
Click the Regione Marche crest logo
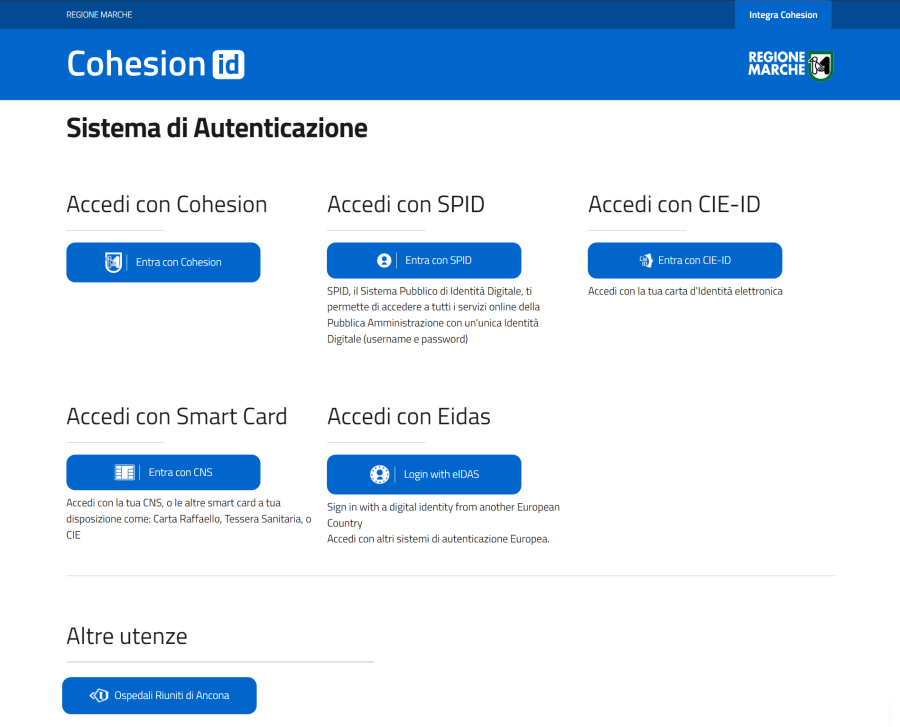coord(821,65)
